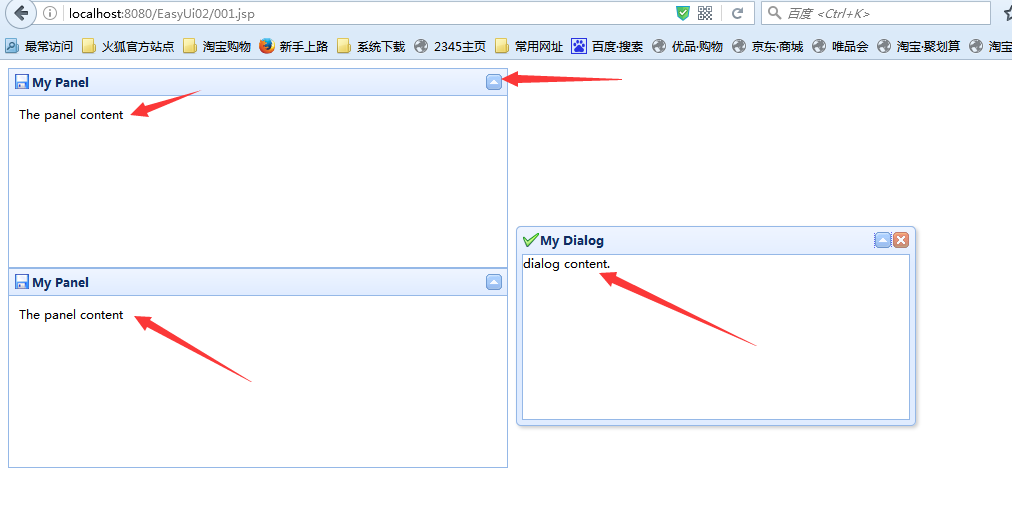
Task: Open 优品·购物 bookmark
Action: tap(687, 46)
